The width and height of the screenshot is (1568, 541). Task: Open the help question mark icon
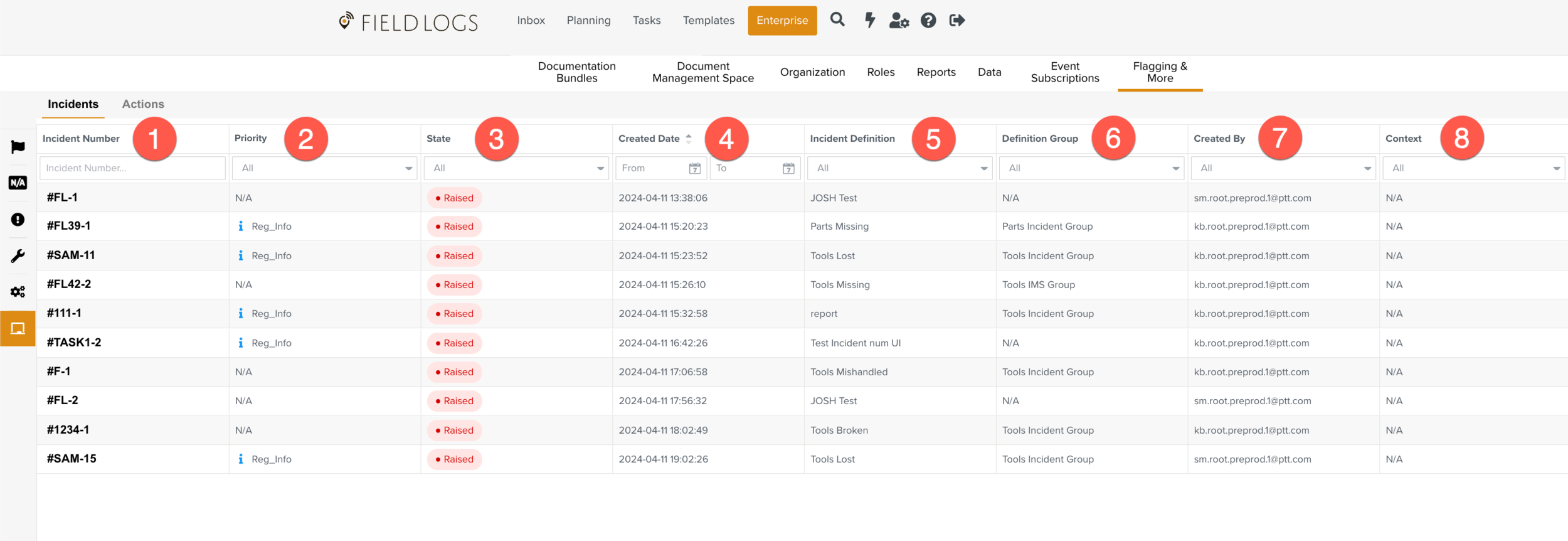(x=928, y=21)
